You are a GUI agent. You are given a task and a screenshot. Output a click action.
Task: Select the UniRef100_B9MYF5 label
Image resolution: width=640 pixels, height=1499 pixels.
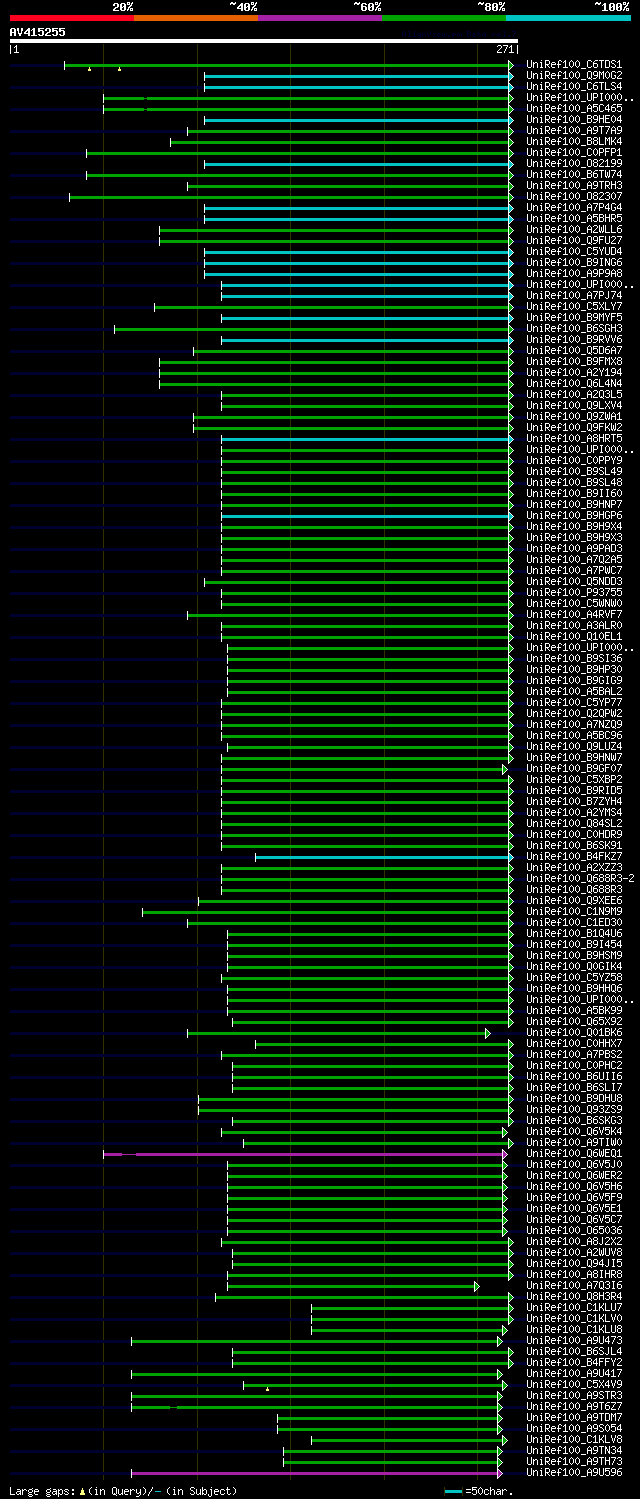pos(573,318)
